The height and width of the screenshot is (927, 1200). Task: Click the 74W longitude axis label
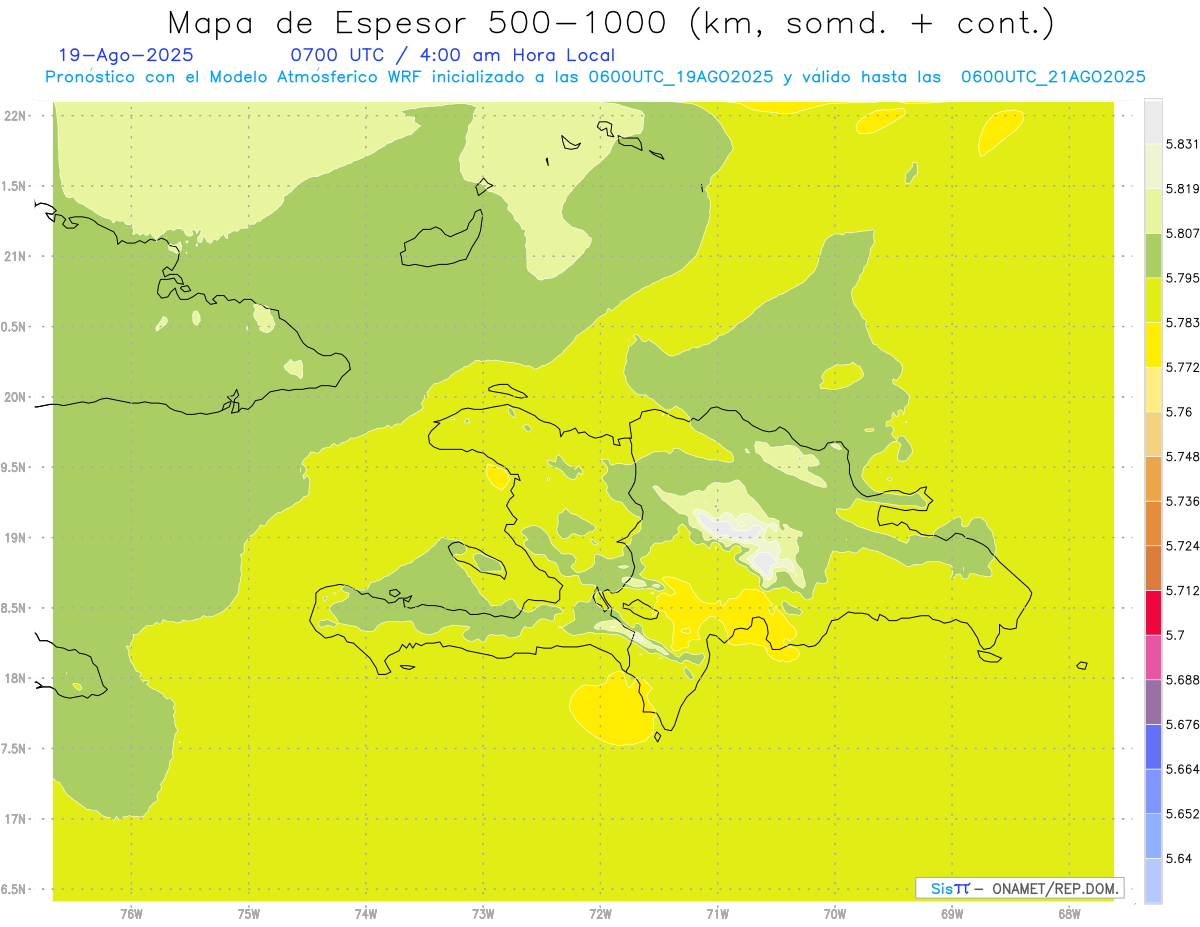tap(366, 914)
